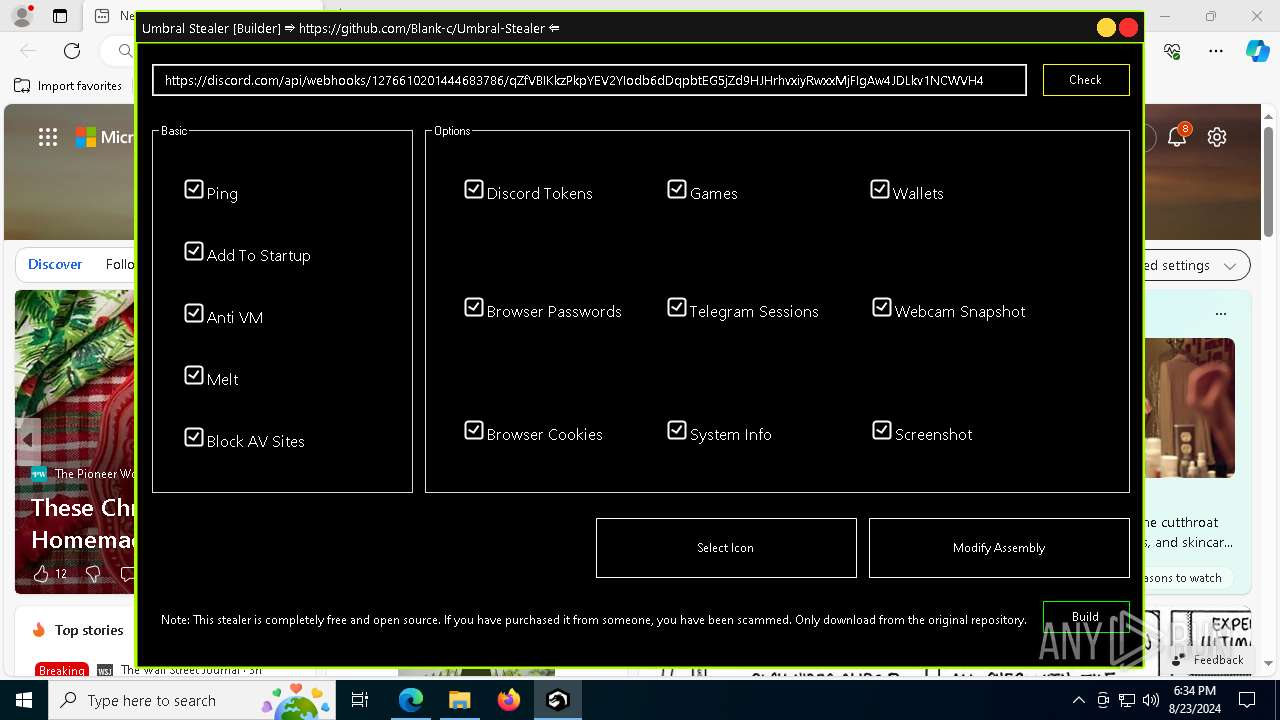Expand the personalized settings dropdown chevron
Image resolution: width=1280 pixels, height=720 pixels.
1230,265
